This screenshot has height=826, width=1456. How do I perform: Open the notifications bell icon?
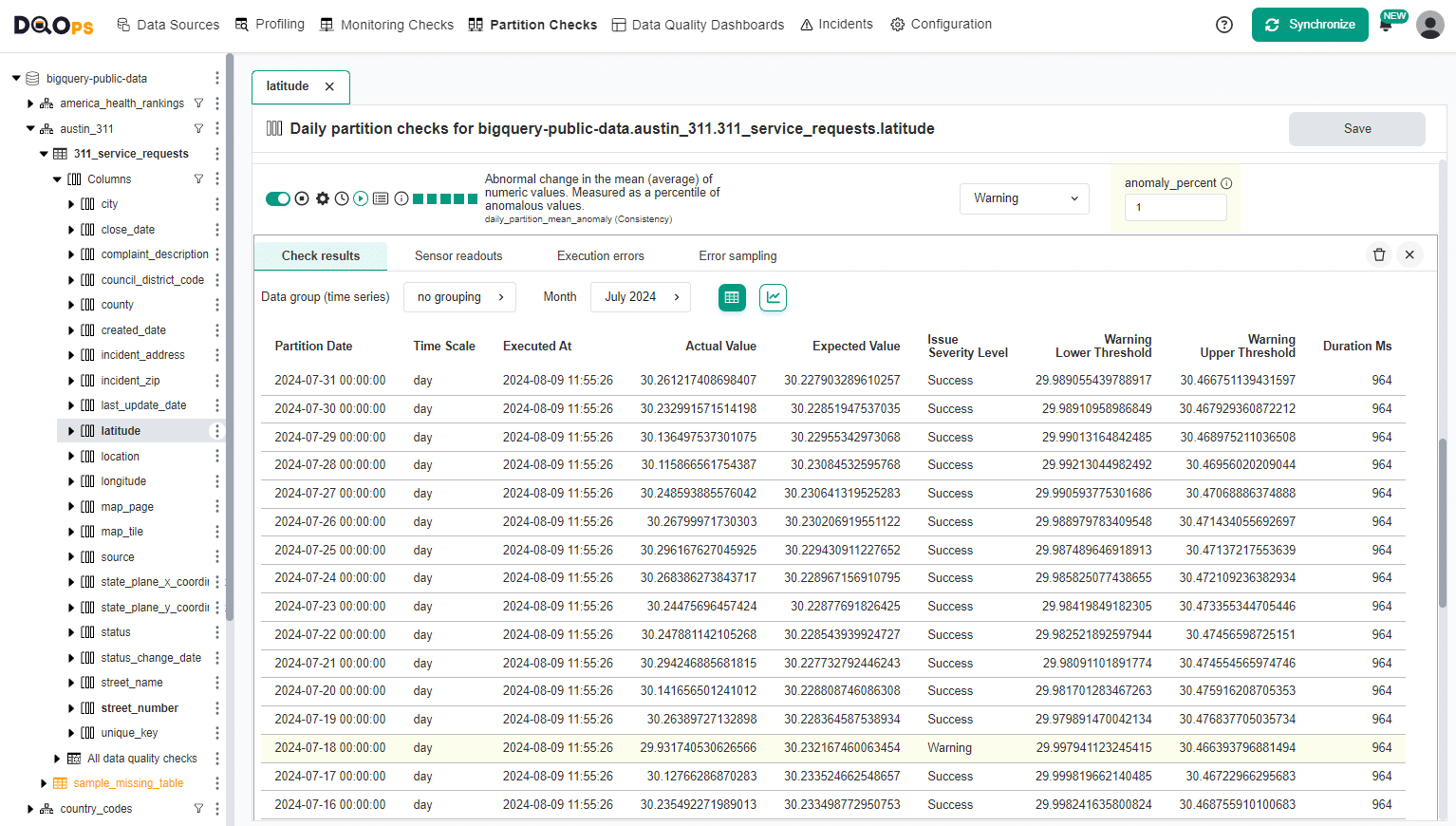[1386, 25]
